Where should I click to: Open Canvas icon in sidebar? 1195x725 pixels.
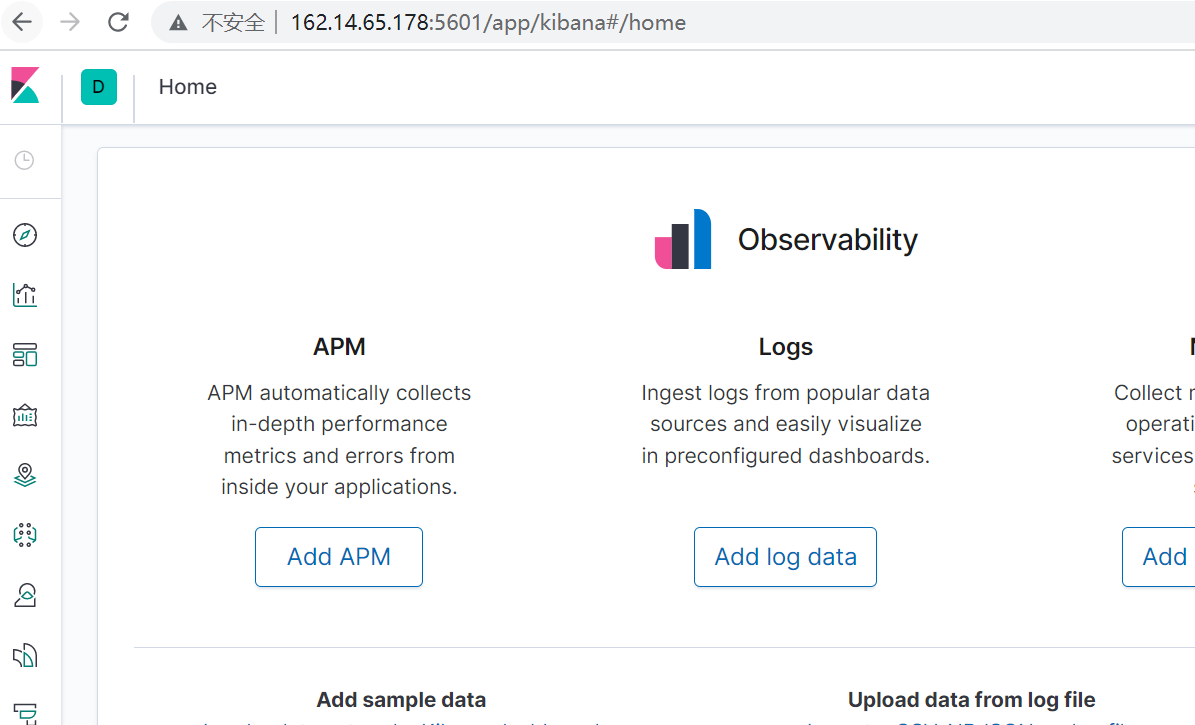(x=25, y=415)
